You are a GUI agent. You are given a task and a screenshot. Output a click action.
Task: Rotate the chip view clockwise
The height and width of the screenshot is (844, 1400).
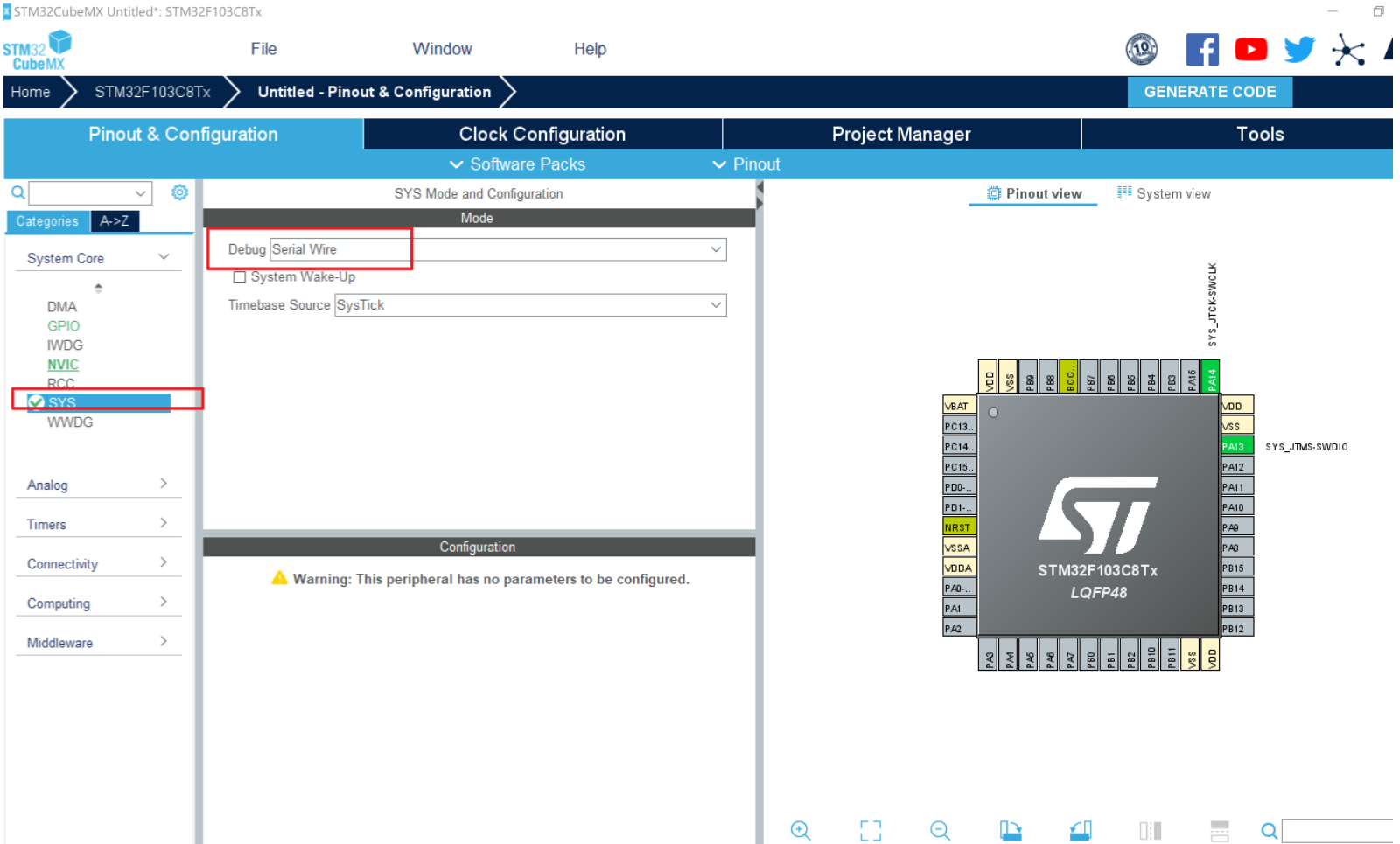1011,830
